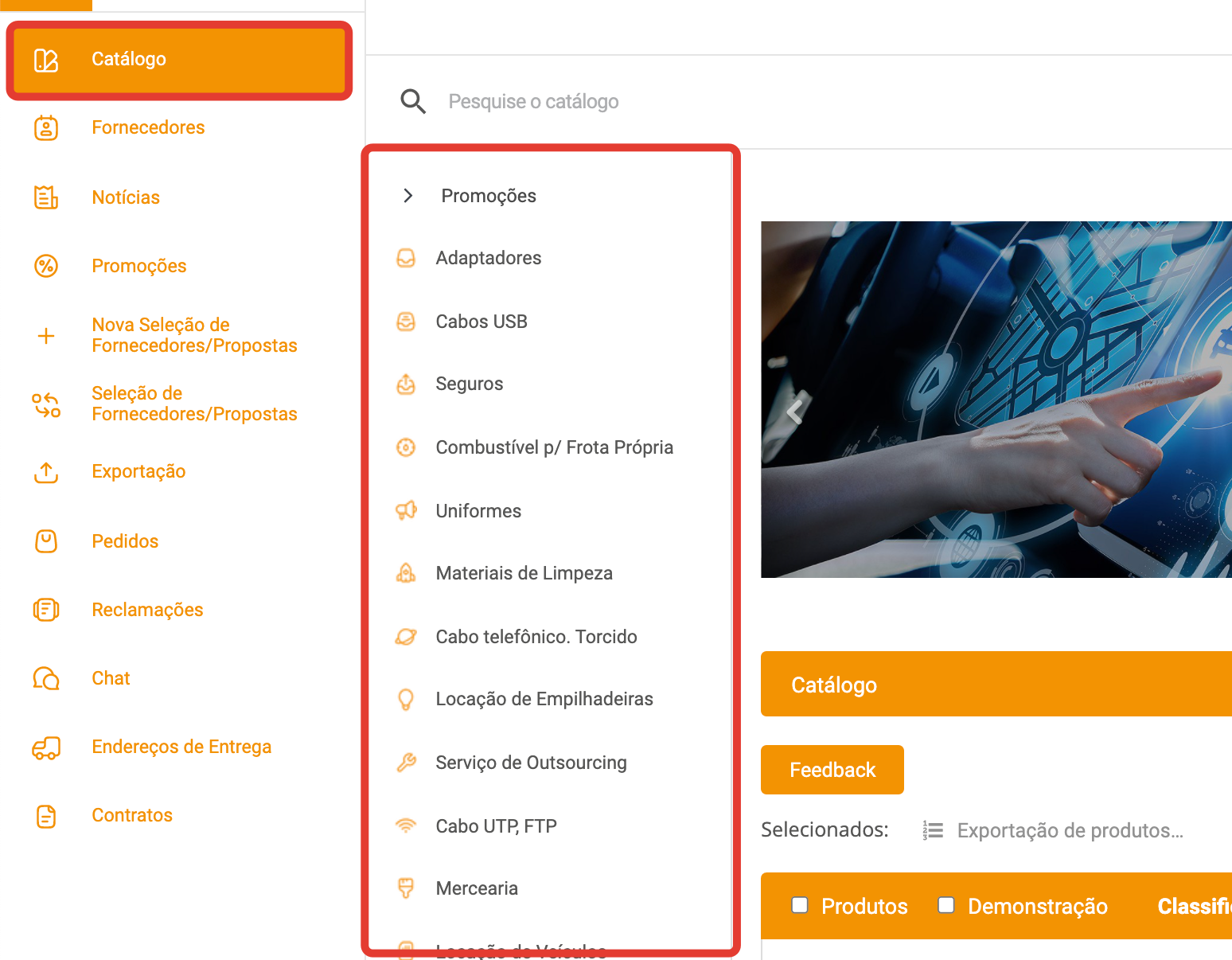Screen dimensions: 1232x960
Task: Enable the Demonstração checkbox
Action: click(x=946, y=905)
